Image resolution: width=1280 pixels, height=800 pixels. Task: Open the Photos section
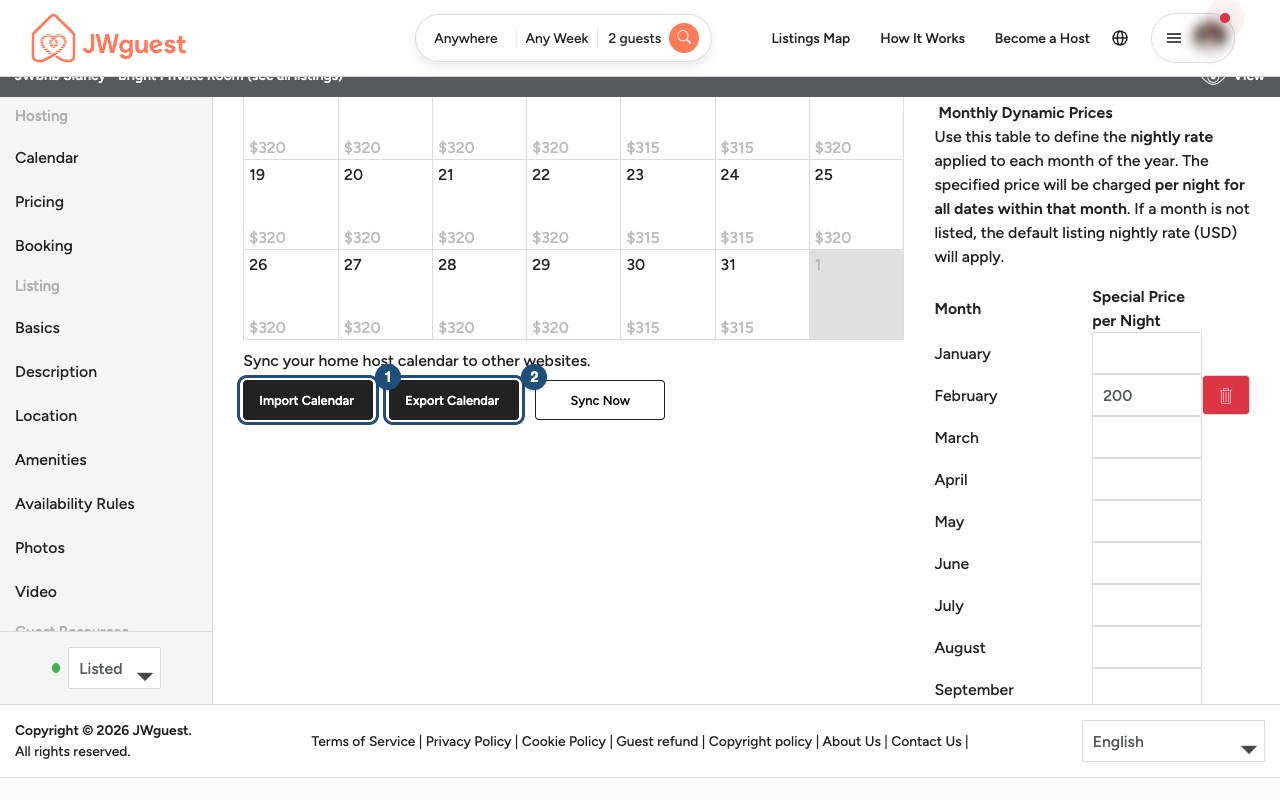[40, 548]
